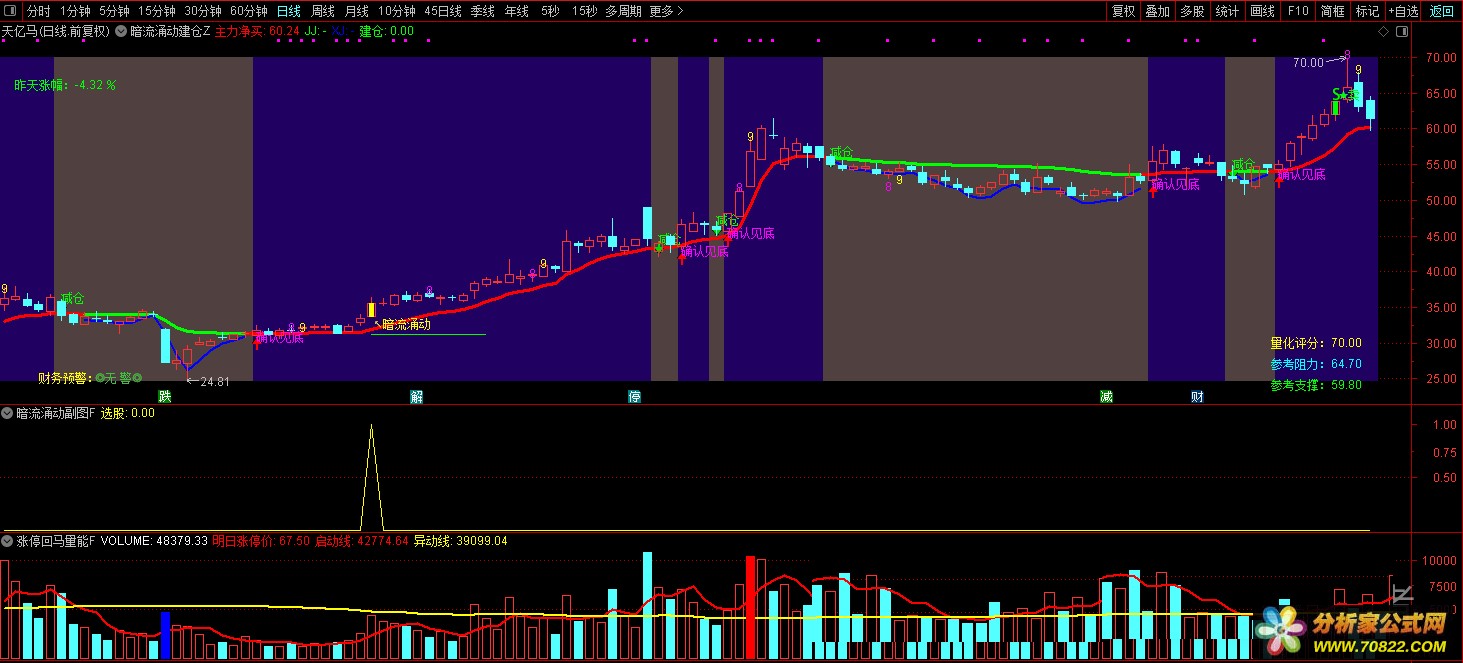This screenshot has height=663, width=1463.
Task: Click the 标记 mark button
Action: (x=1366, y=11)
